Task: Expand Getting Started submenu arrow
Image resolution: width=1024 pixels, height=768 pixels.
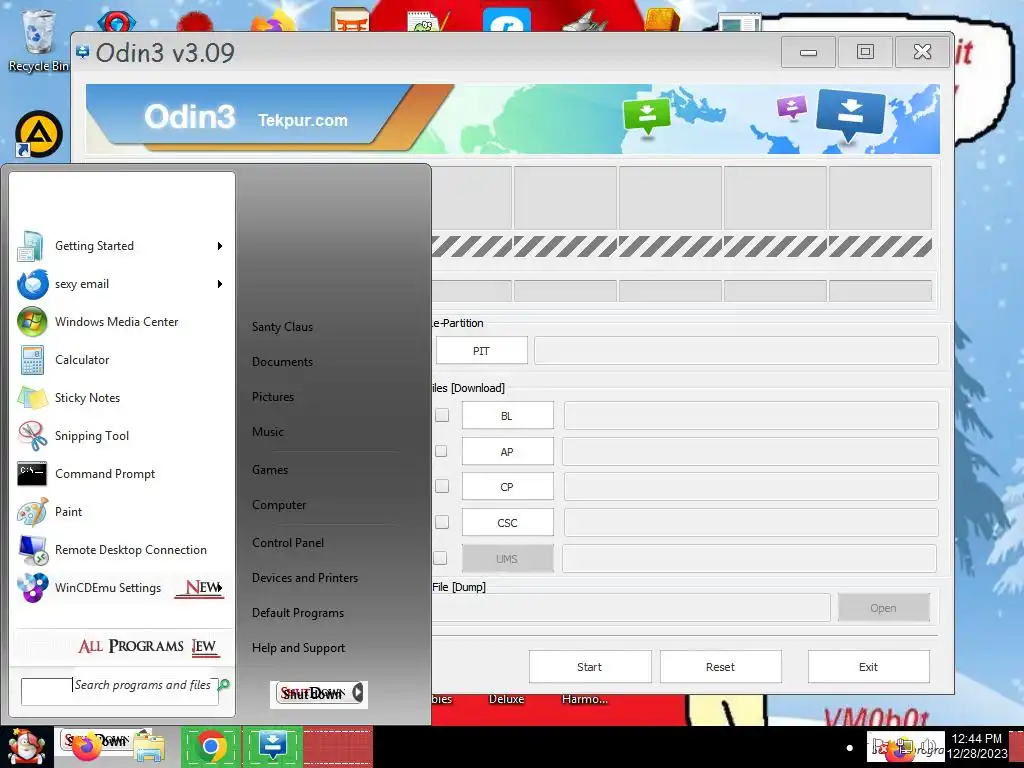Action: pyautogui.click(x=220, y=246)
